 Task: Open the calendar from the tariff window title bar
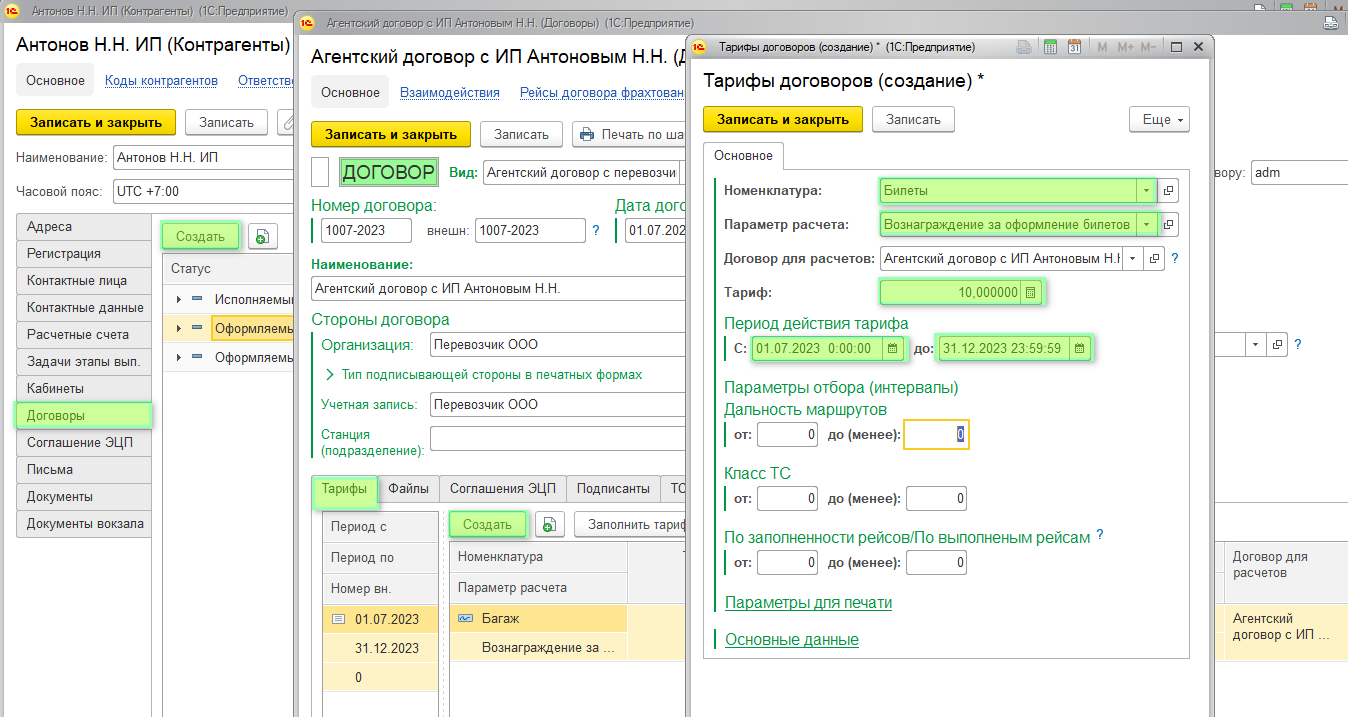[1074, 47]
